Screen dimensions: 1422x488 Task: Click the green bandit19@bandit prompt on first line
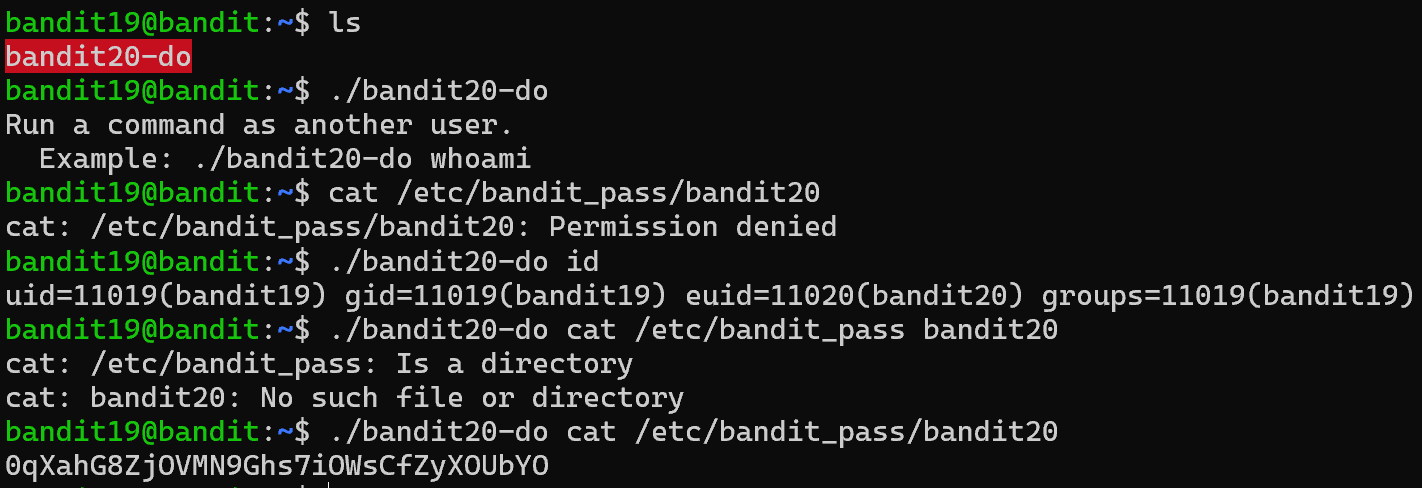point(132,23)
